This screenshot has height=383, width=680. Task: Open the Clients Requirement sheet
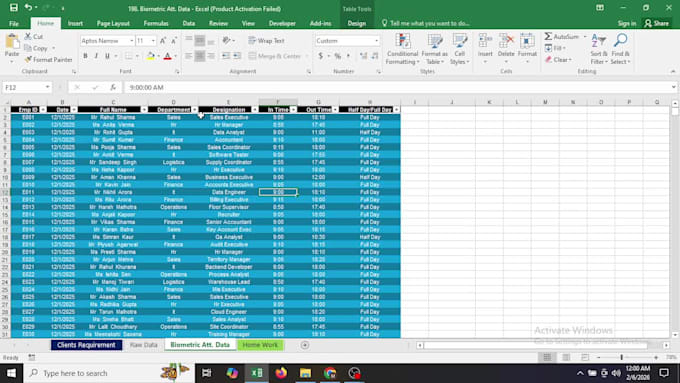[86, 345]
